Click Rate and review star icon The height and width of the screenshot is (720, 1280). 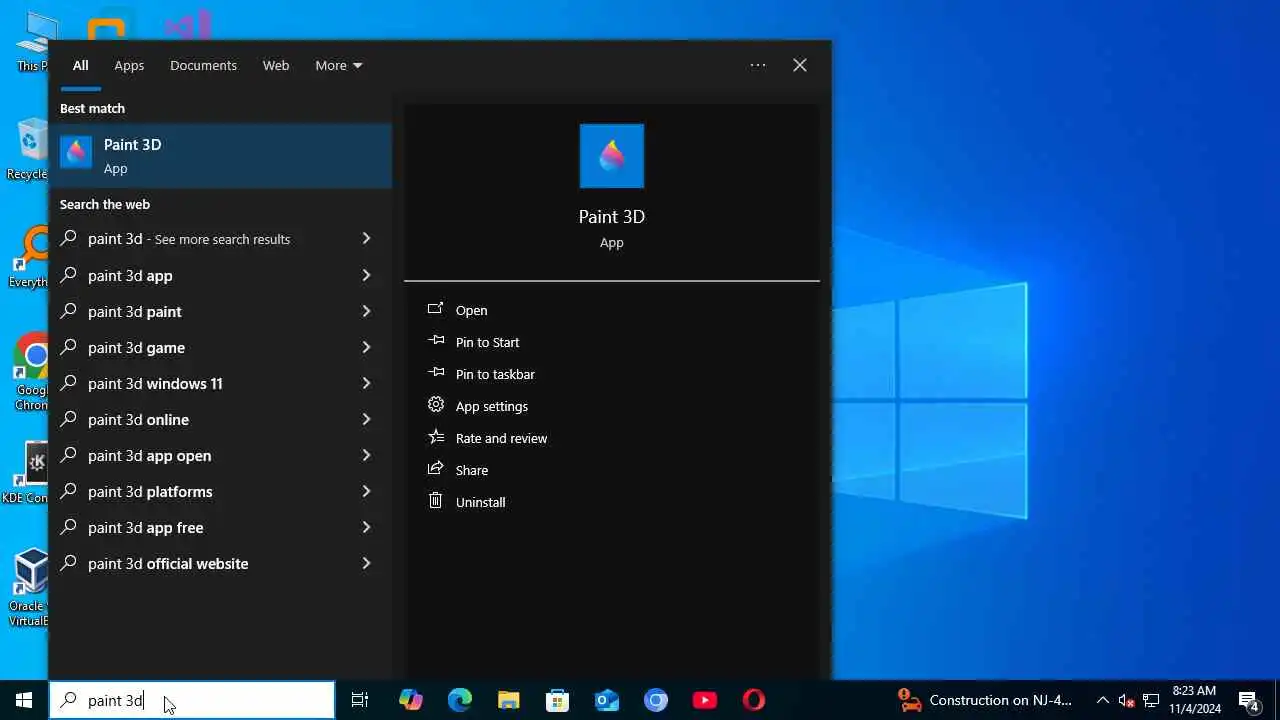[435, 437]
